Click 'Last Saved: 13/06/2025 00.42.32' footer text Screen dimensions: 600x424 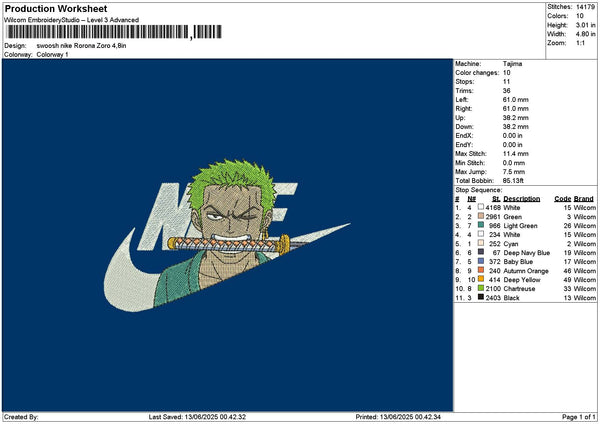[197, 417]
